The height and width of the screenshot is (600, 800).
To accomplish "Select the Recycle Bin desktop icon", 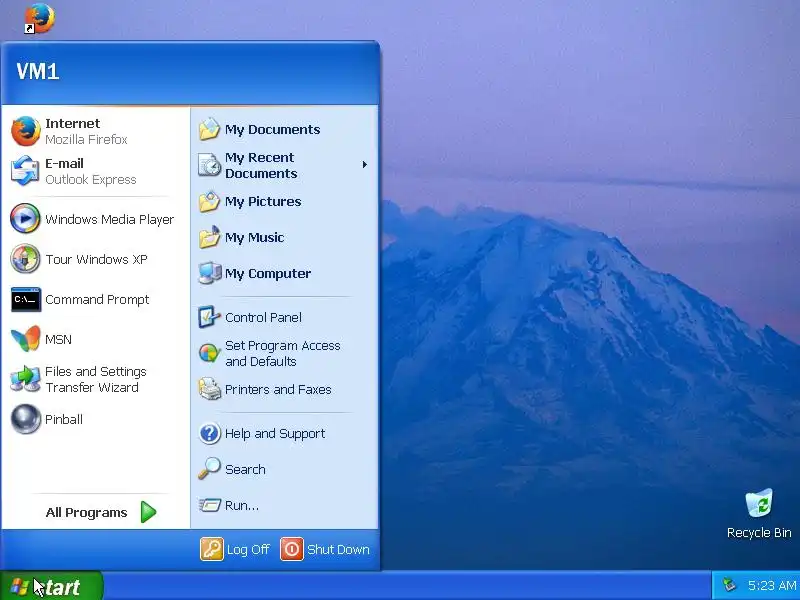I will (759, 504).
